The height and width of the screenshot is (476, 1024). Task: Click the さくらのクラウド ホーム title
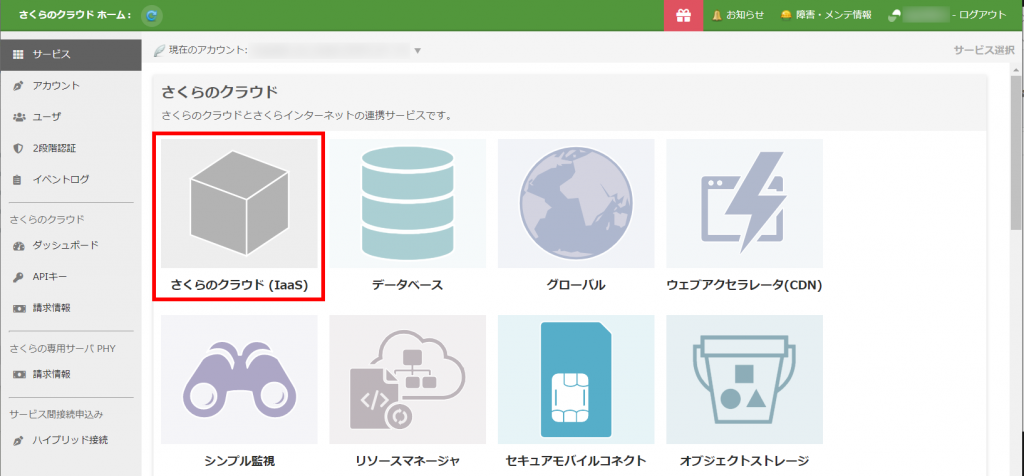tap(75, 16)
